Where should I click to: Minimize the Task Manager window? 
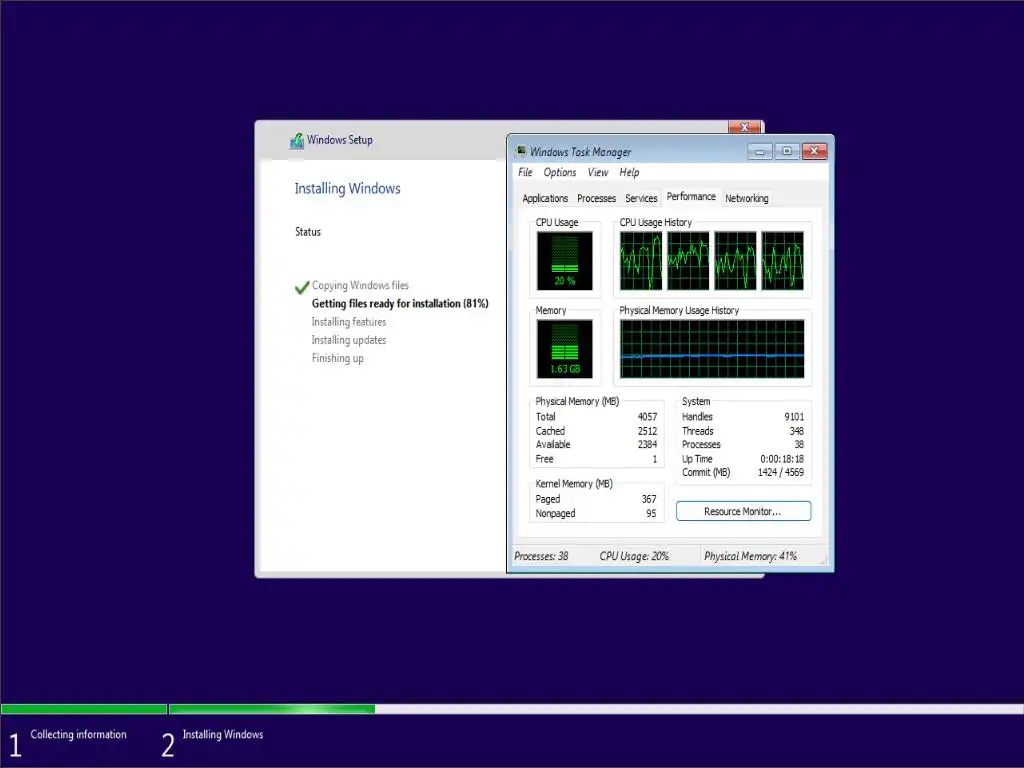[760, 152]
